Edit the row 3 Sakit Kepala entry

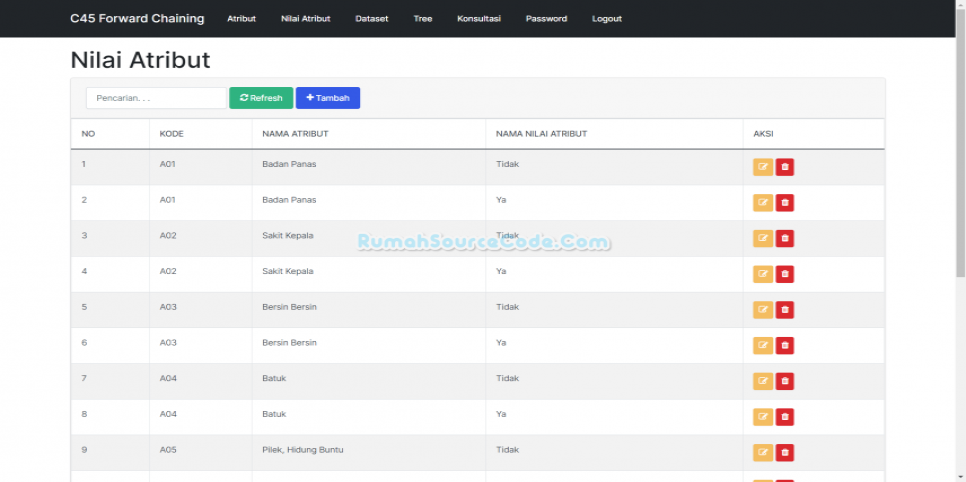pyautogui.click(x=763, y=238)
